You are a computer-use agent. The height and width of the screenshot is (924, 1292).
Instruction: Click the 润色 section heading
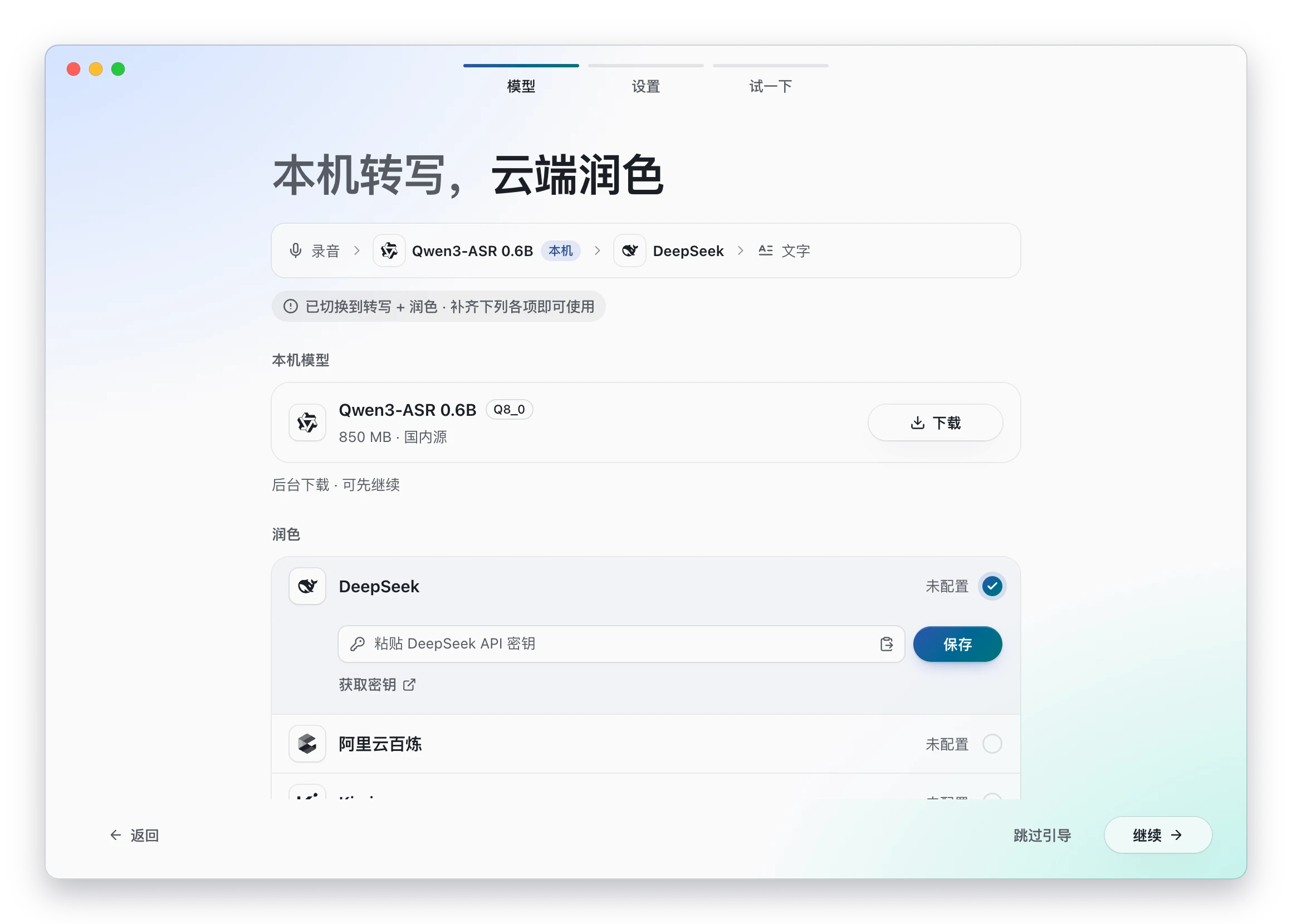tap(286, 534)
